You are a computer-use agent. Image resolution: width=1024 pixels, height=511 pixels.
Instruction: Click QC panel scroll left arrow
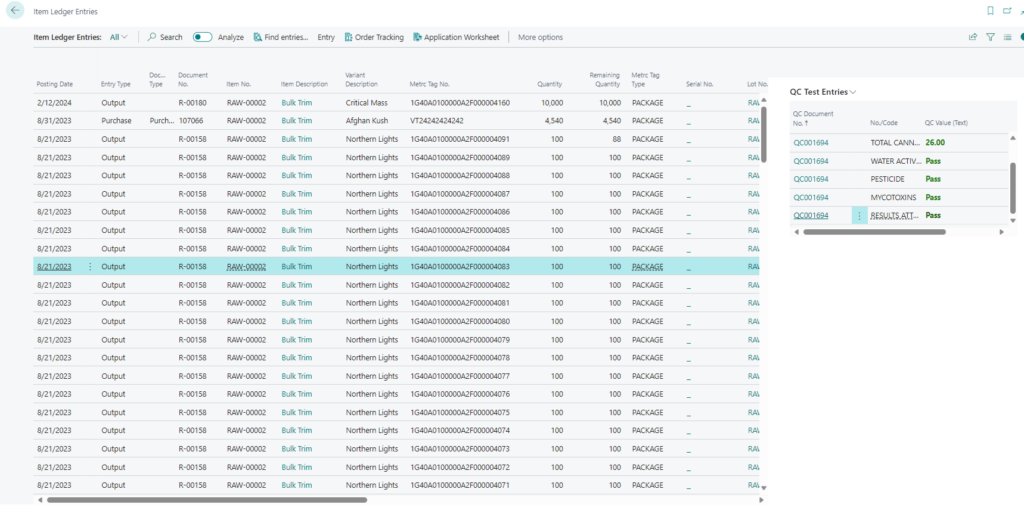click(796, 232)
